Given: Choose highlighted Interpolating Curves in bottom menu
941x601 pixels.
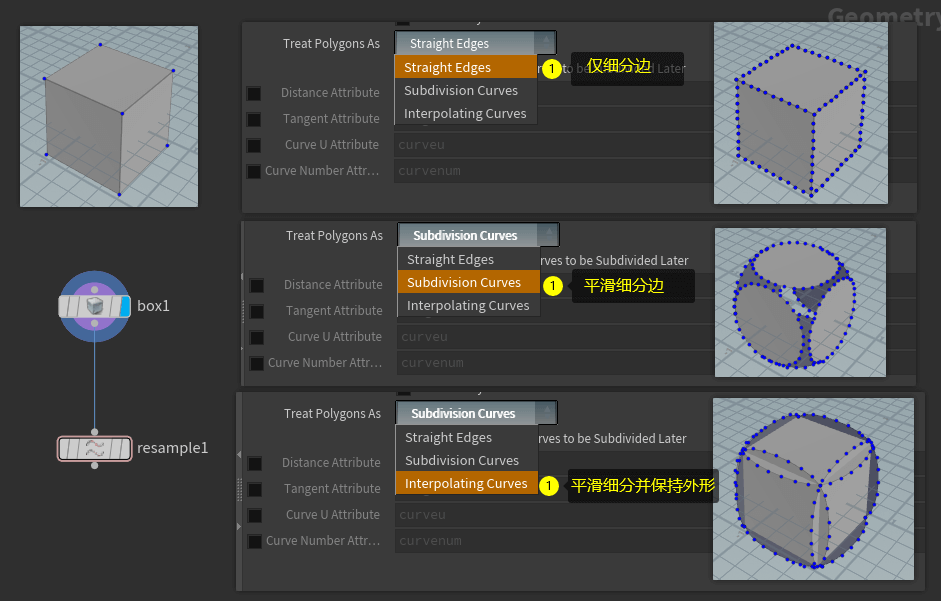Looking at the screenshot, I should [x=467, y=483].
